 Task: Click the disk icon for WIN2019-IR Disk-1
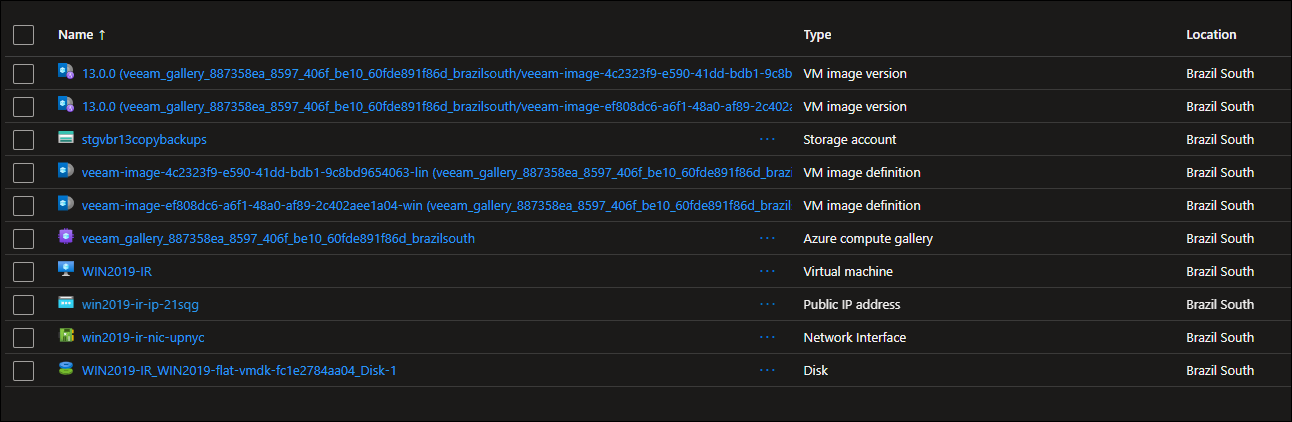pos(66,370)
